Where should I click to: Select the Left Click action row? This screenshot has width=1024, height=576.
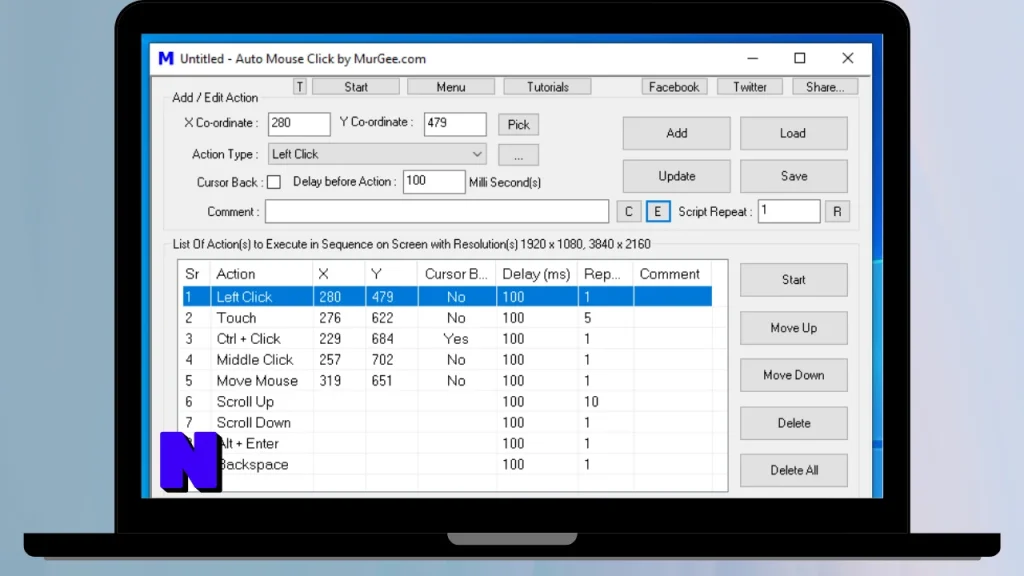(447, 297)
